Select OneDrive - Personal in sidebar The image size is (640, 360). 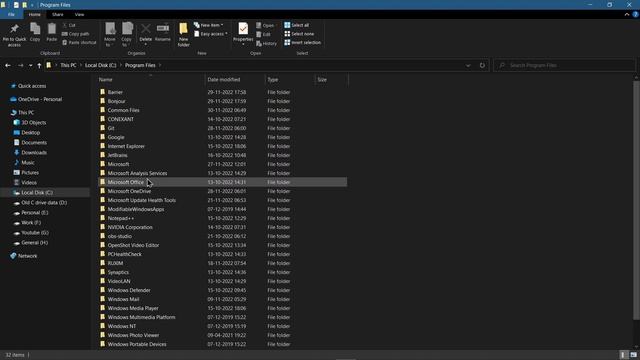coord(40,99)
